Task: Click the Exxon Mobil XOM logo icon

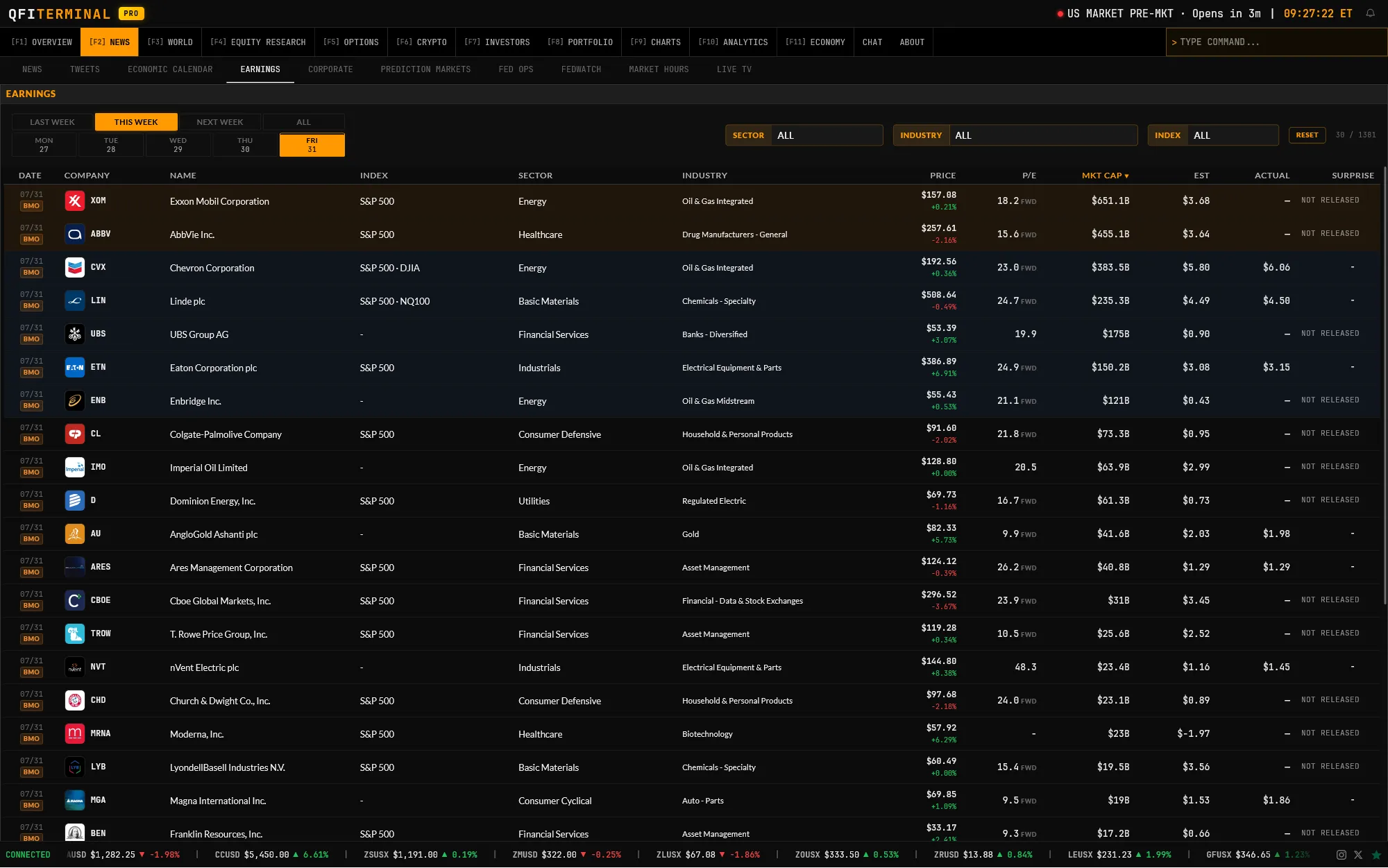Action: (75, 201)
